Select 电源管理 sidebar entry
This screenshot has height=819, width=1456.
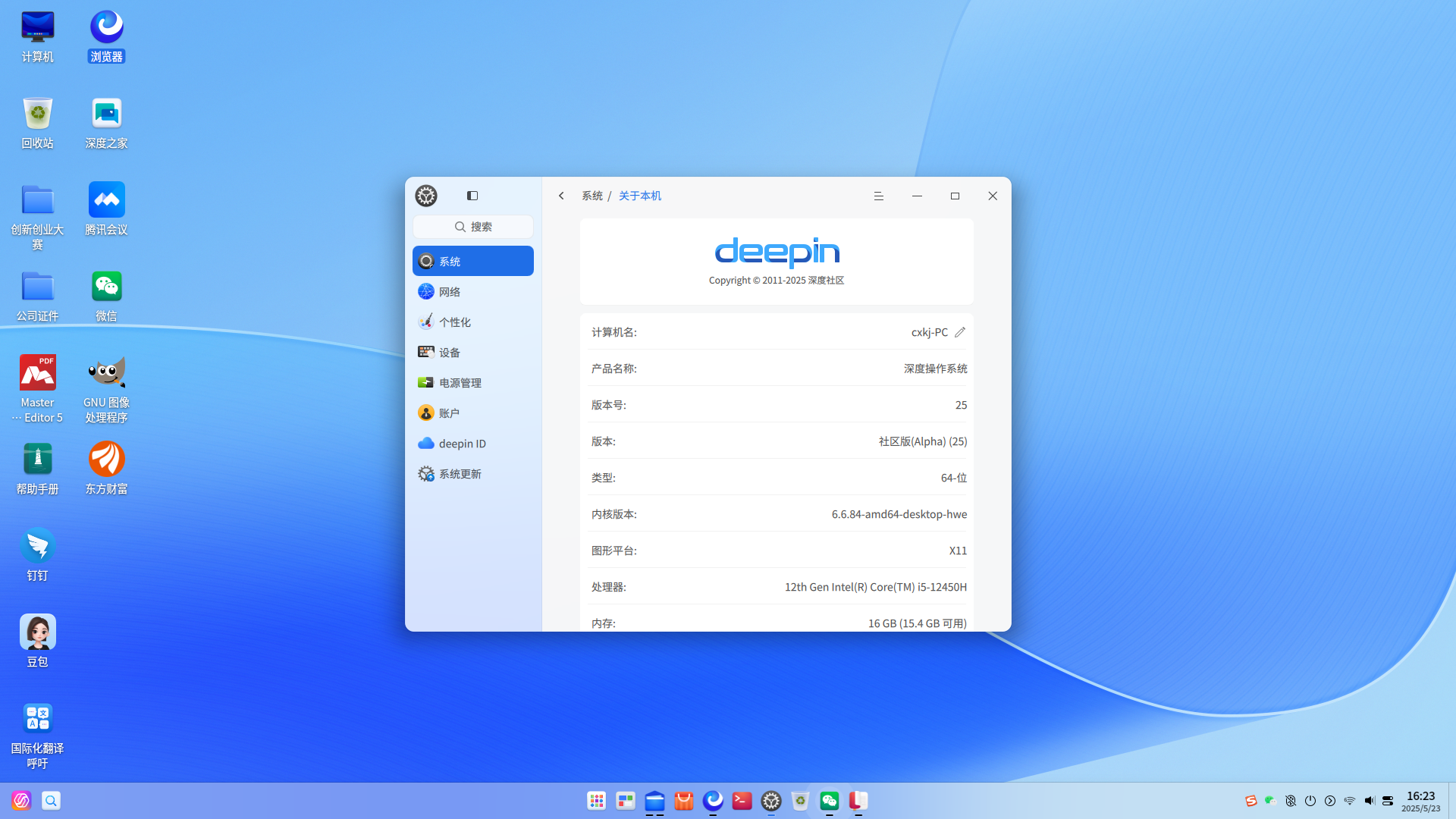(x=473, y=383)
